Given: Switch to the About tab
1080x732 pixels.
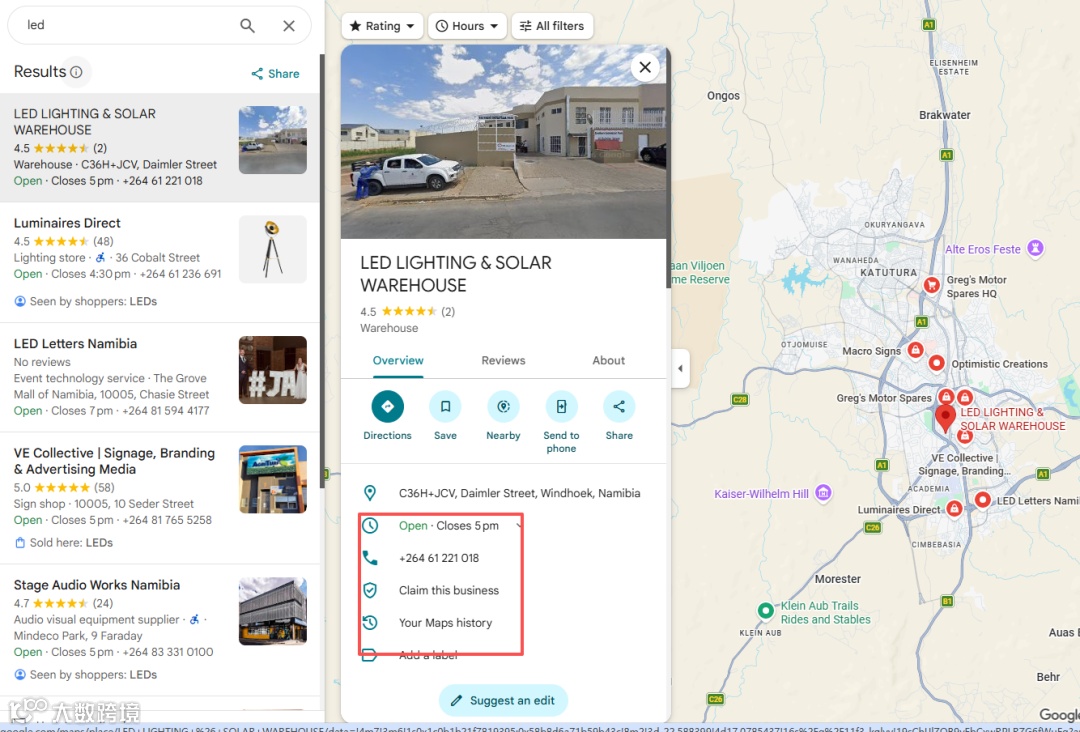Looking at the screenshot, I should tap(608, 360).
